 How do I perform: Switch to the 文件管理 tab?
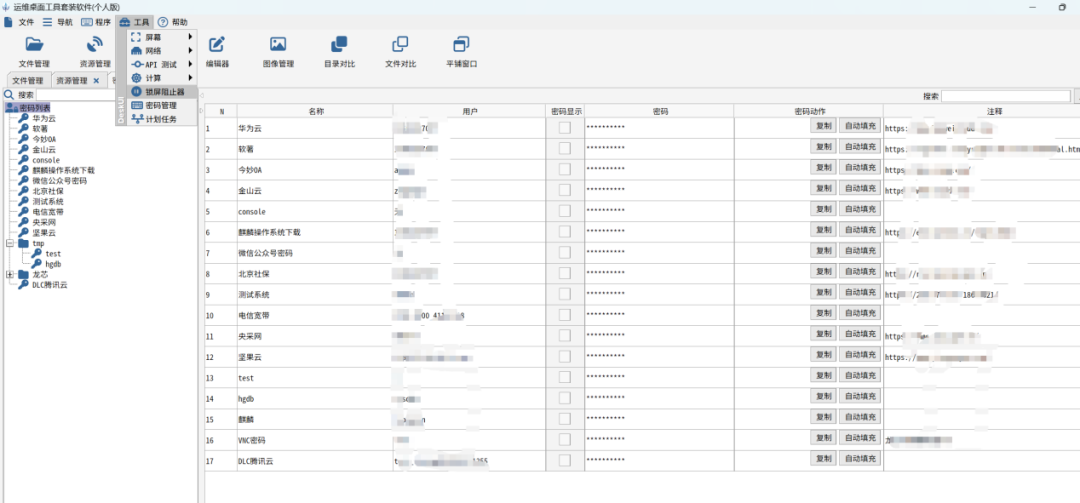click(28, 81)
